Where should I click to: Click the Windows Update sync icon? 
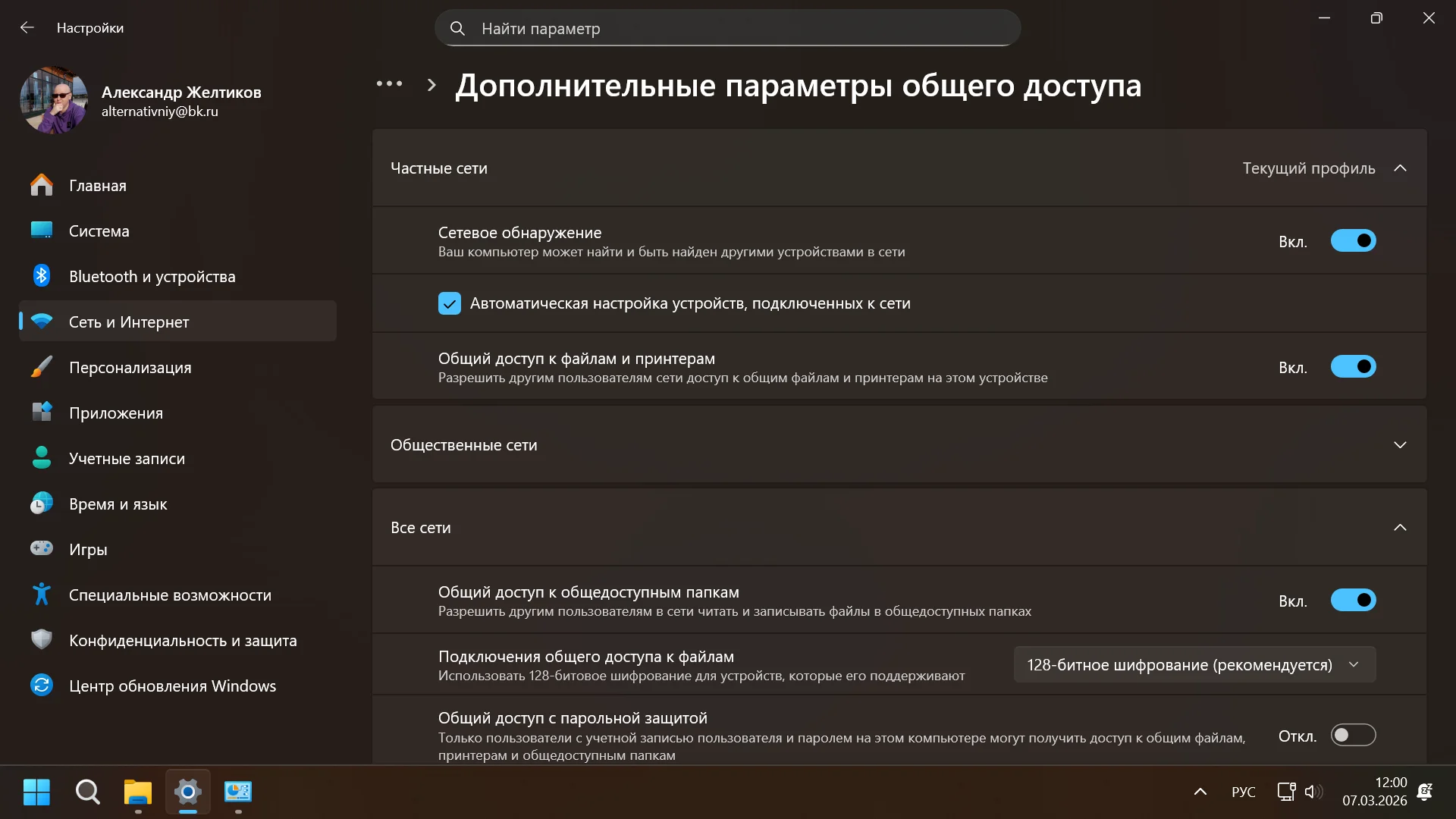point(42,686)
